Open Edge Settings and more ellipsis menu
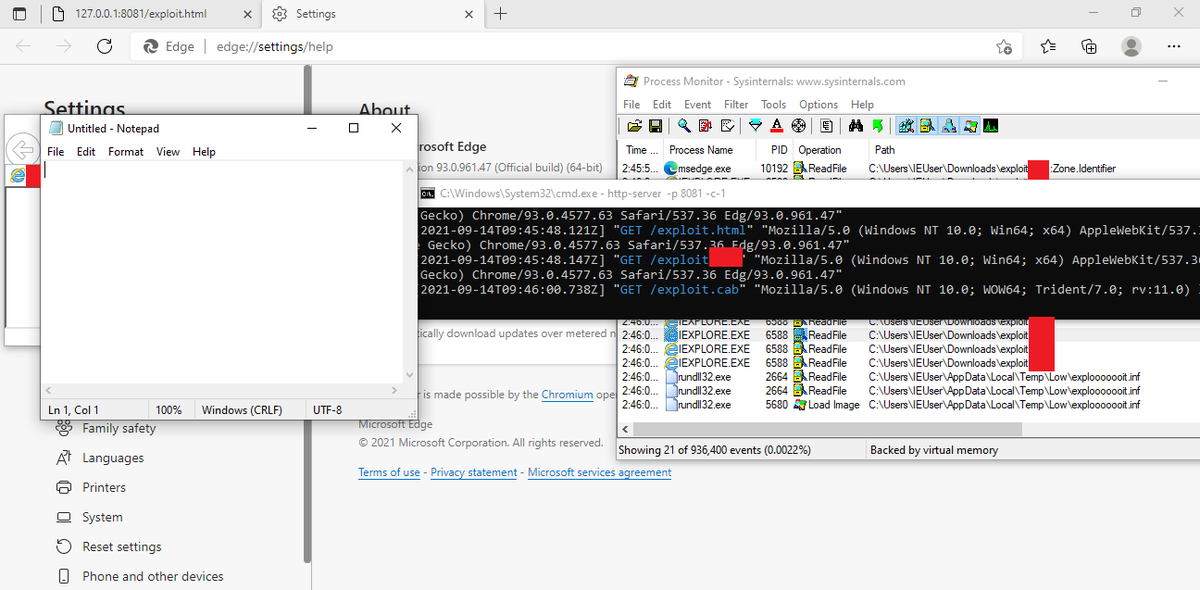Viewport: 1200px width, 590px height. 1174,46
